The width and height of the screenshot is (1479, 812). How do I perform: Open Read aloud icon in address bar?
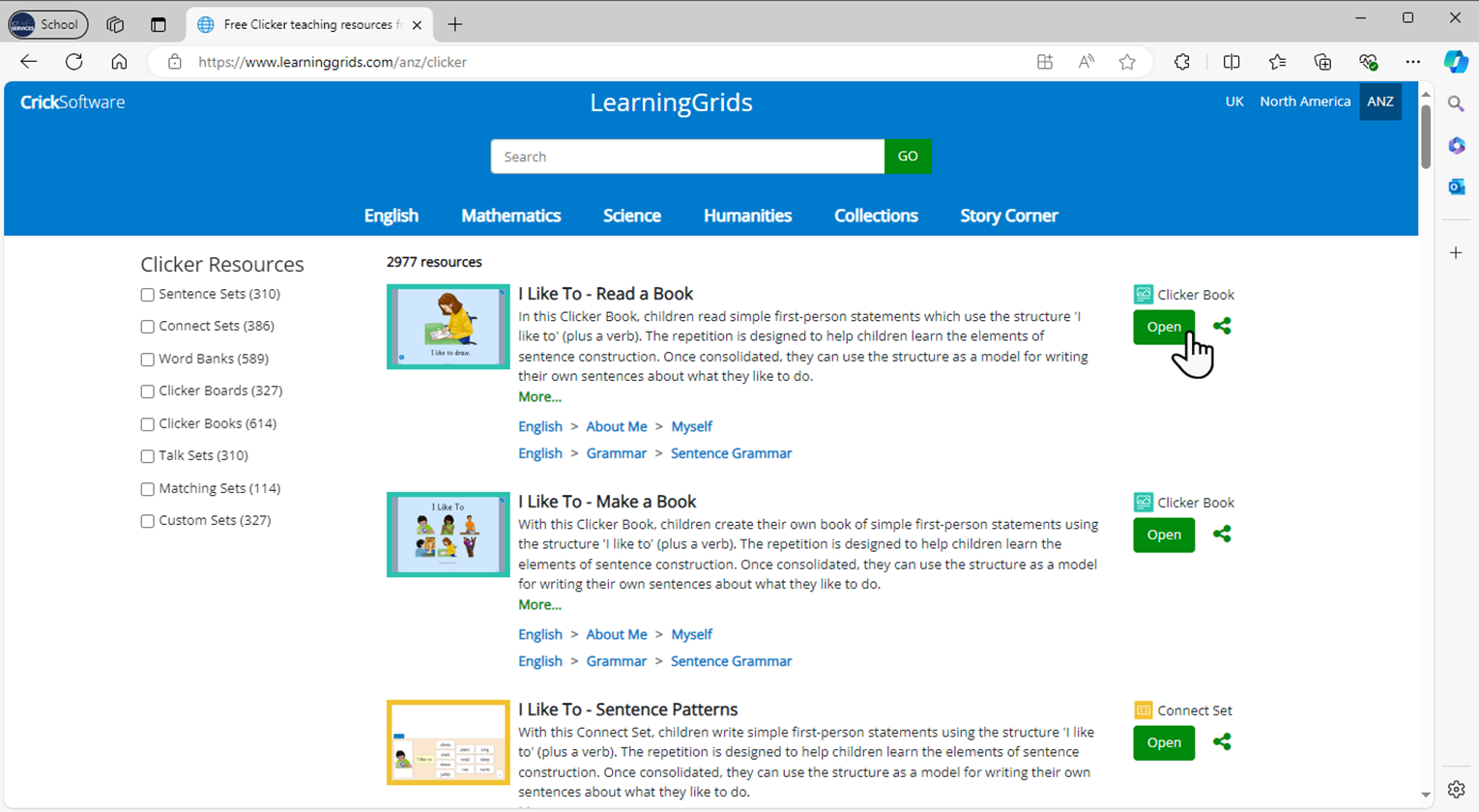pyautogui.click(x=1087, y=62)
